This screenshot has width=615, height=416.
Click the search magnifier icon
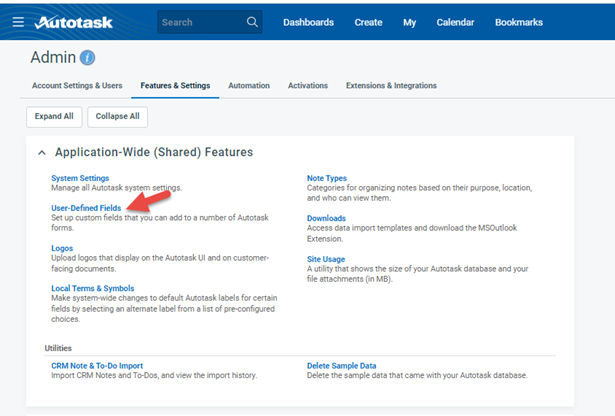click(252, 22)
